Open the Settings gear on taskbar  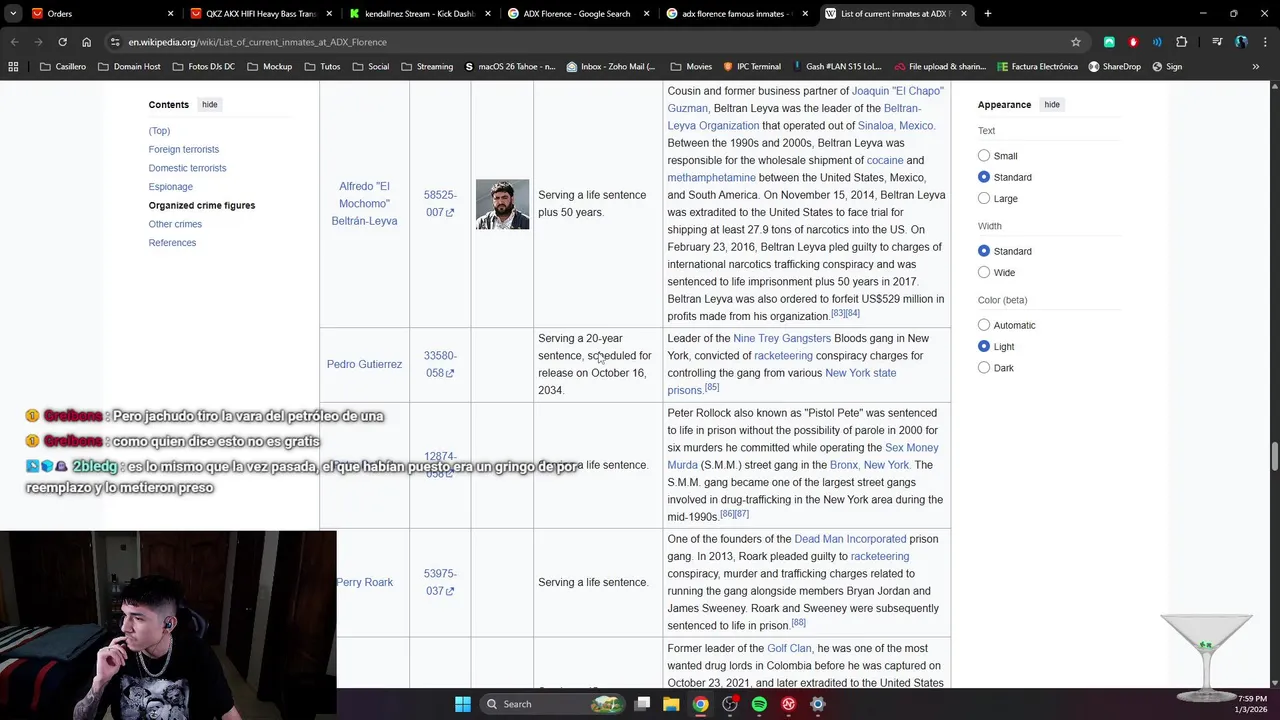coord(817,704)
